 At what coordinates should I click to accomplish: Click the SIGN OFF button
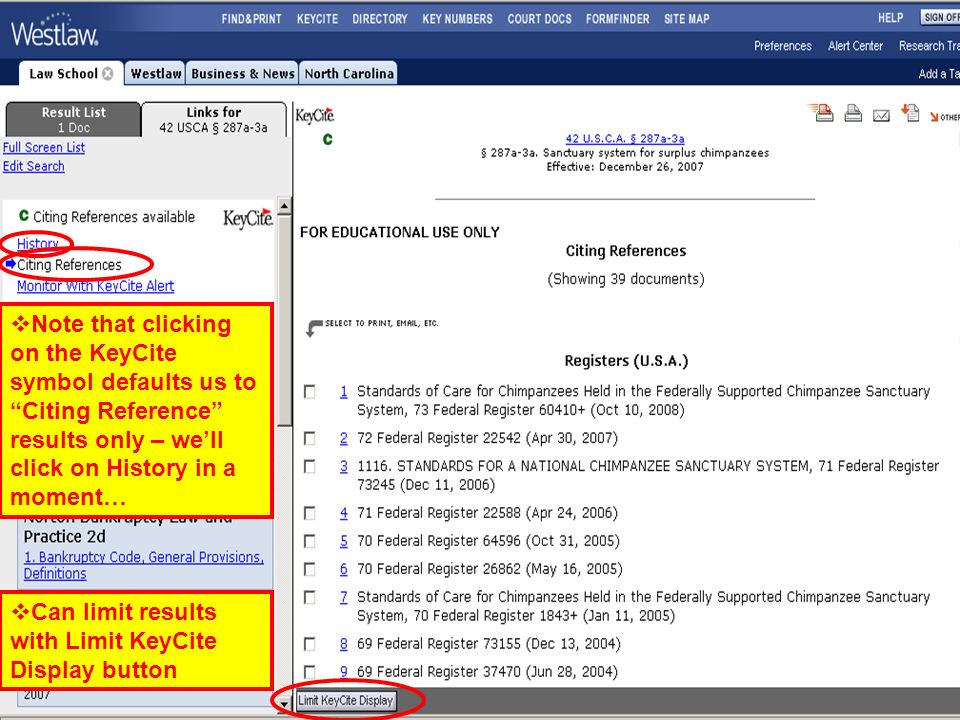click(940, 17)
